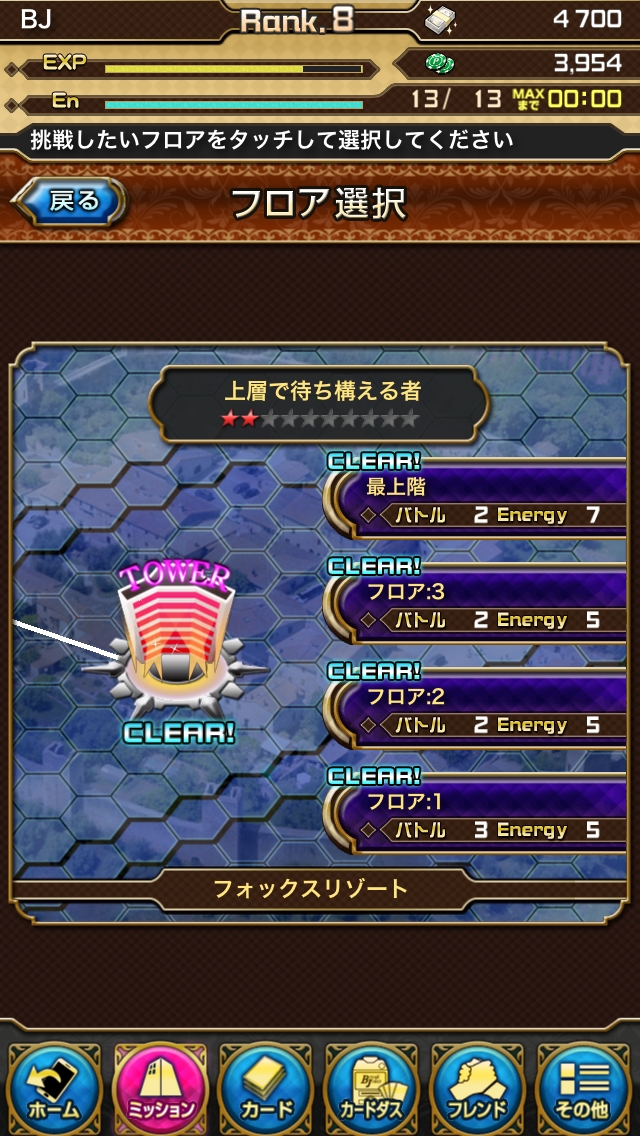
Task: Tap the cyan En energy bar
Action: tap(233, 104)
